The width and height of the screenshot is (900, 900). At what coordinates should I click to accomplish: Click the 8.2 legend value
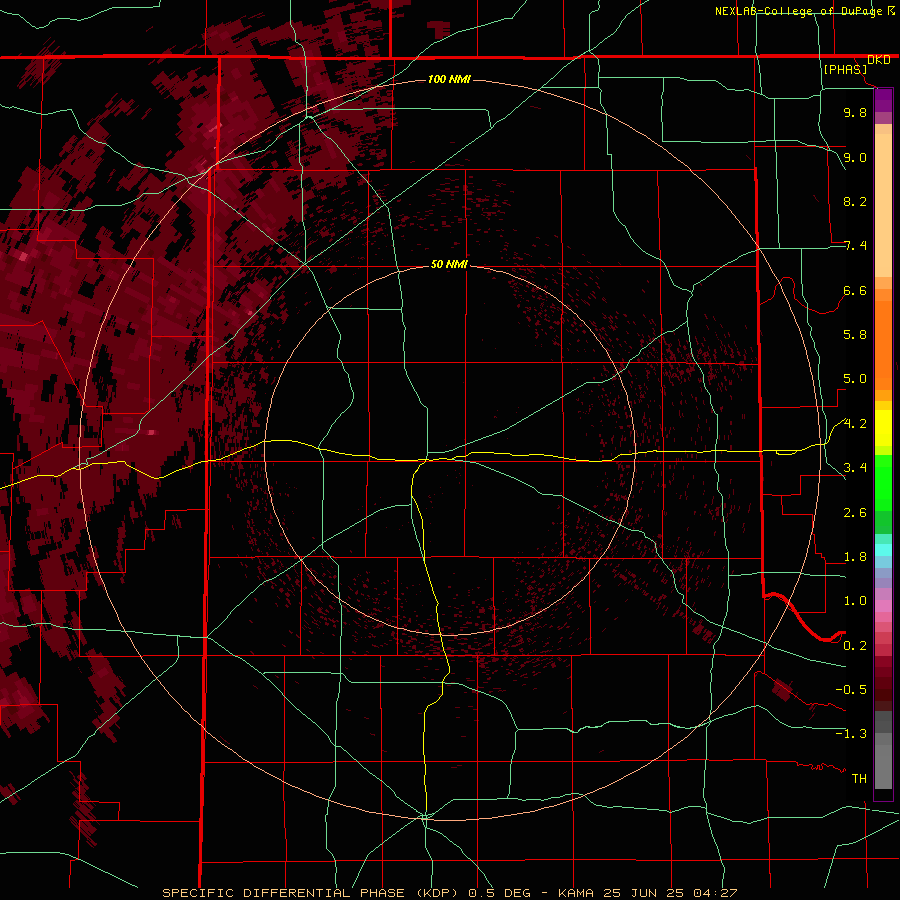855,201
